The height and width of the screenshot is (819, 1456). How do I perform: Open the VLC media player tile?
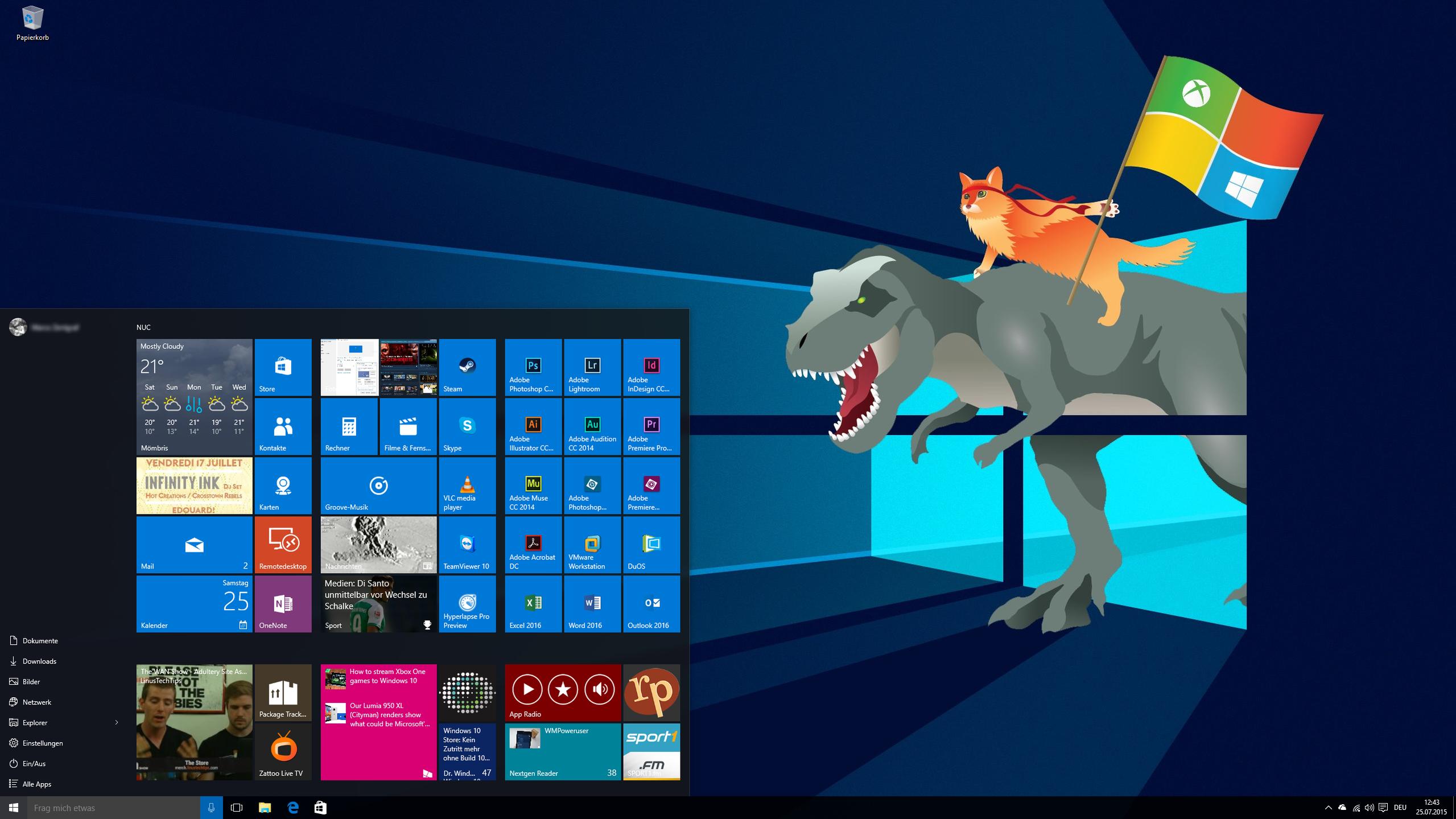(x=467, y=485)
